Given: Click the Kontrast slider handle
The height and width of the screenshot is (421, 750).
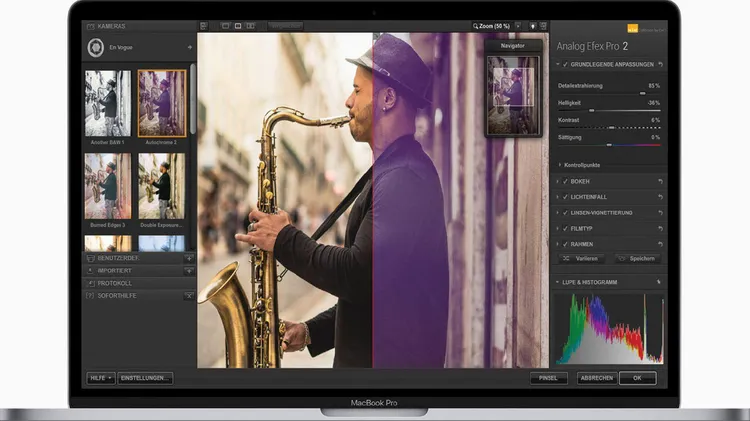Looking at the screenshot, I should [x=611, y=128].
